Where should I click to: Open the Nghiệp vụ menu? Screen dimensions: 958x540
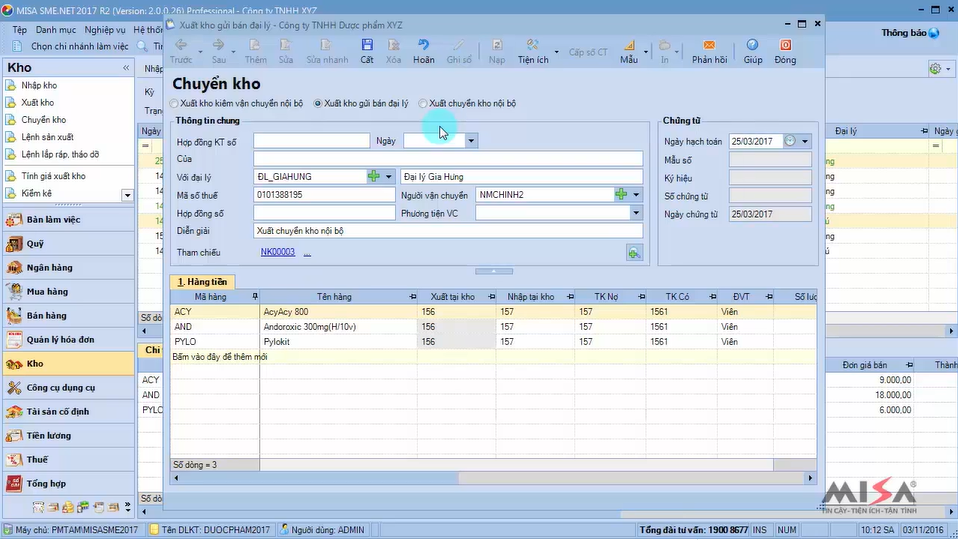pyautogui.click(x=104, y=29)
